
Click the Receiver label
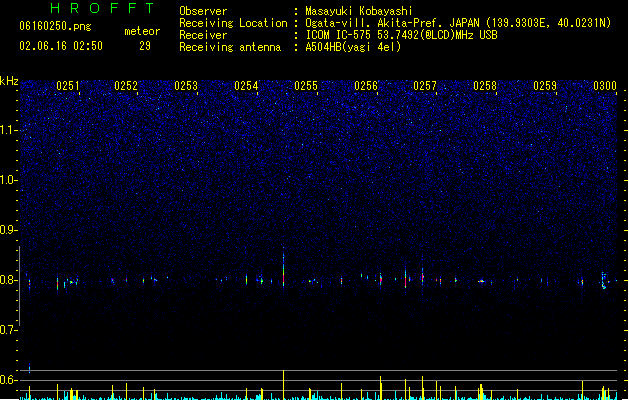coord(203,35)
